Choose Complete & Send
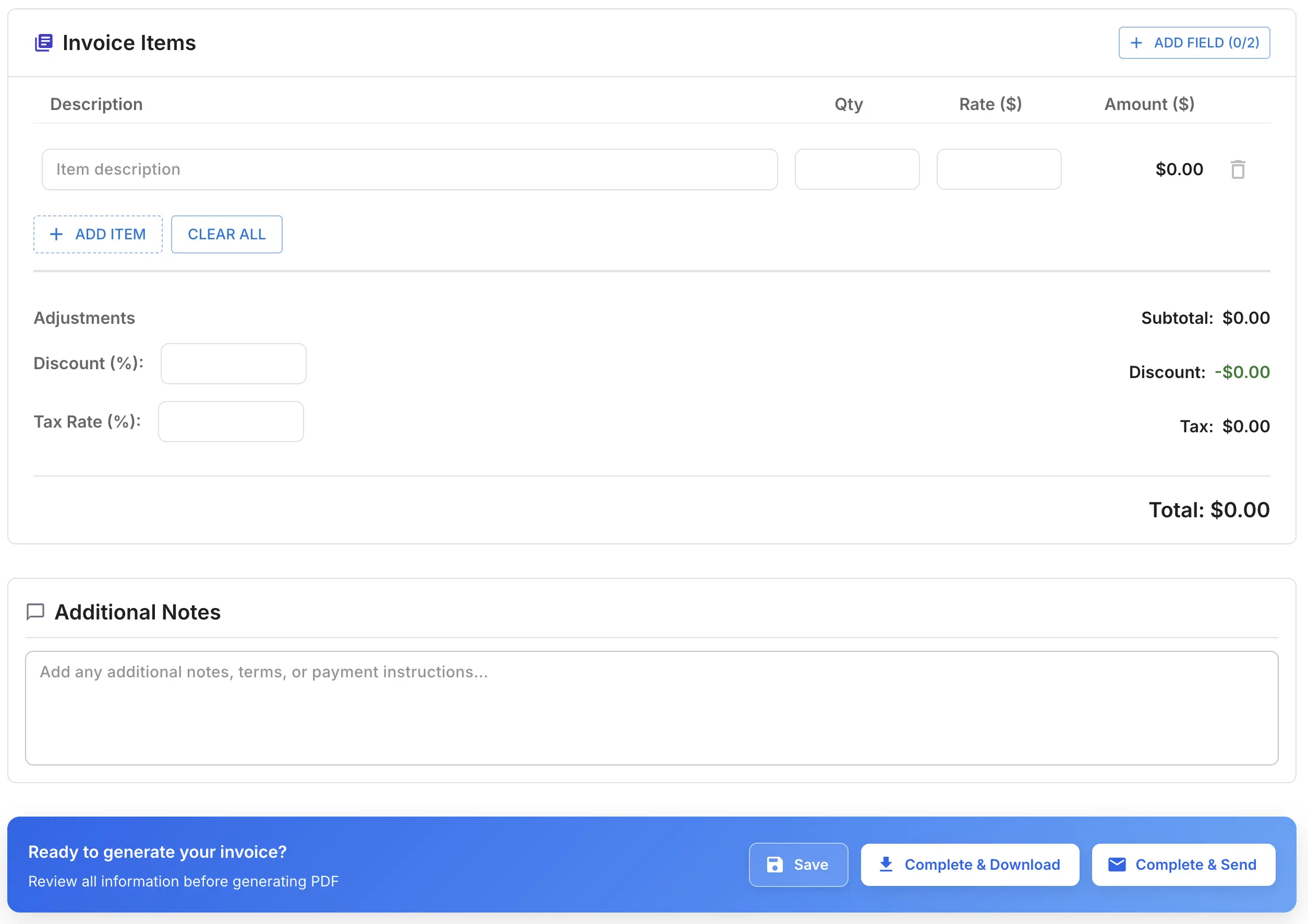Screen dimensions: 1308x924 click(1183, 864)
